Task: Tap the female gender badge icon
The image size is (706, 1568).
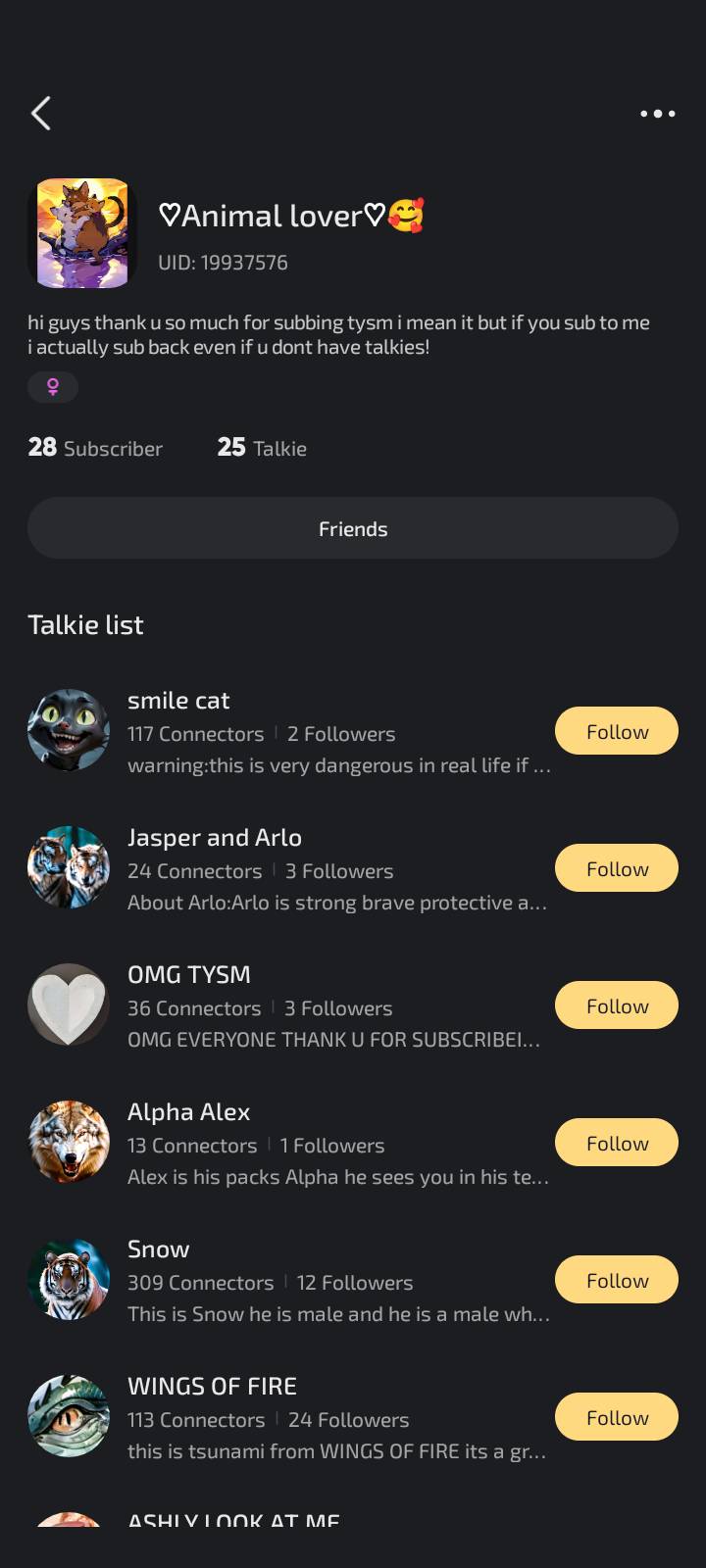Action: click(53, 387)
